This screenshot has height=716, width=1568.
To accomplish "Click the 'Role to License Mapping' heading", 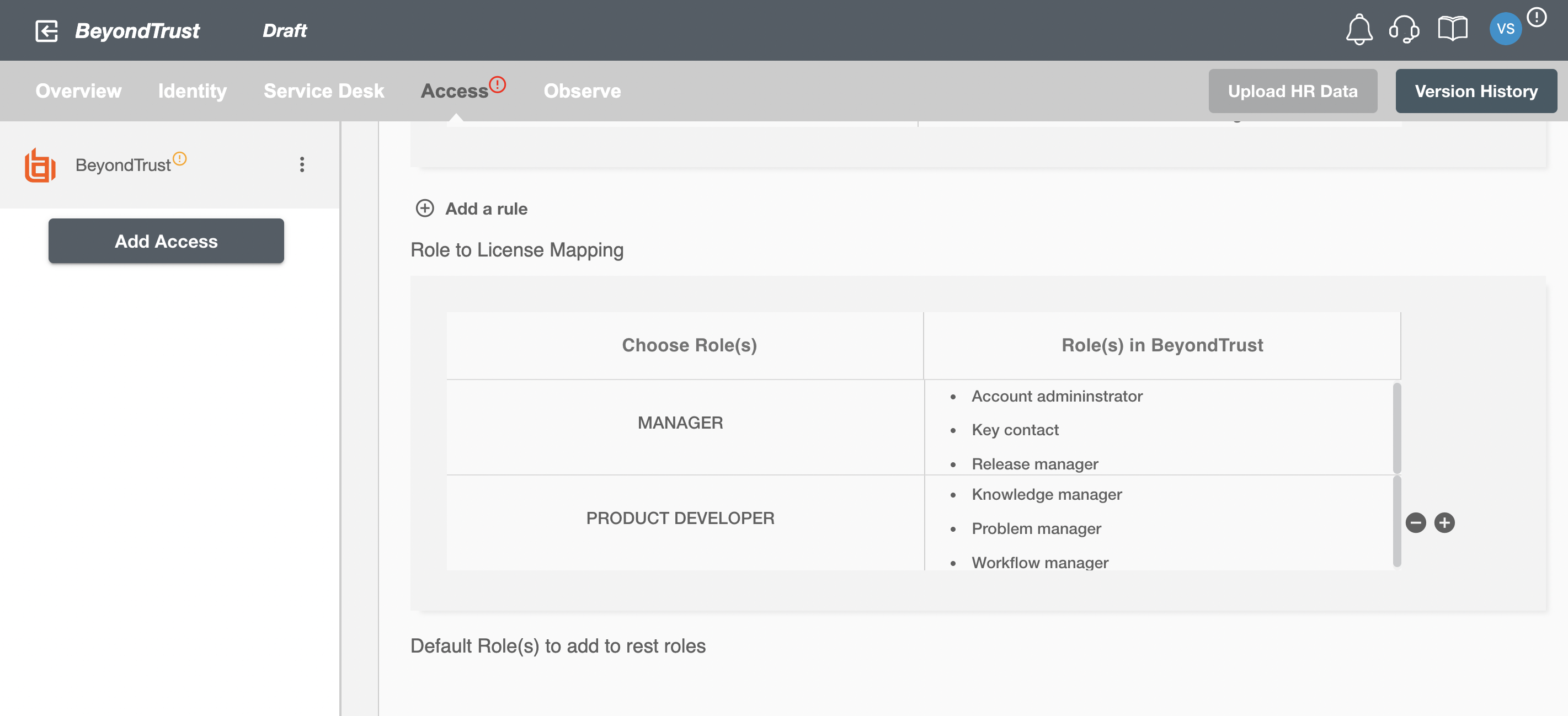I will 517,249.
